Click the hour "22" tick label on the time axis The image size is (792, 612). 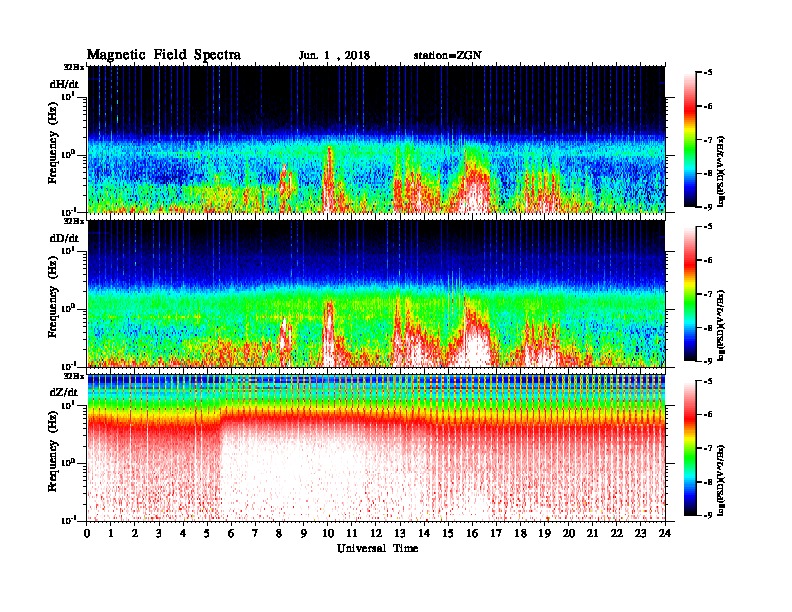617,533
